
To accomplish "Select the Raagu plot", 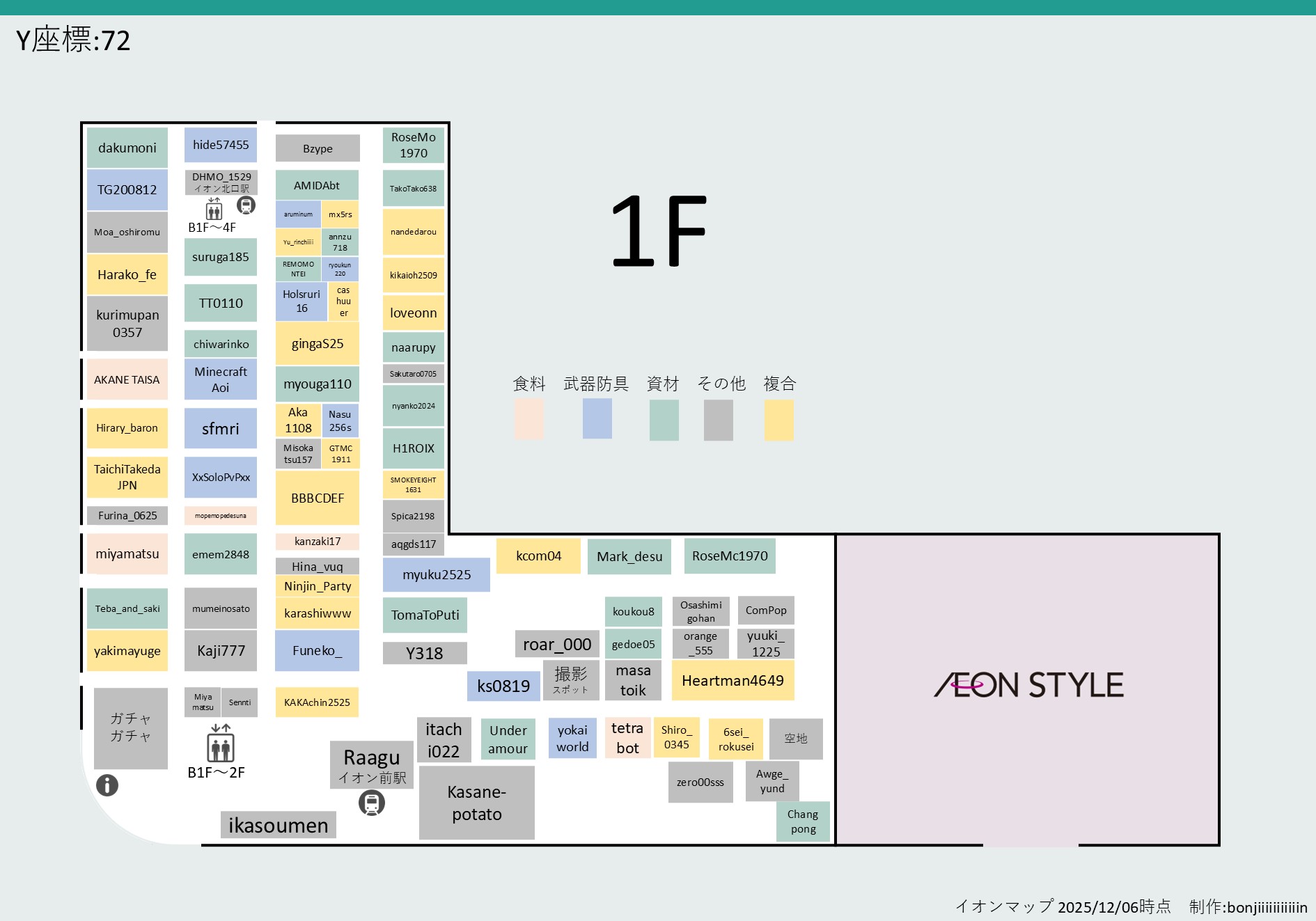I will click(x=372, y=764).
